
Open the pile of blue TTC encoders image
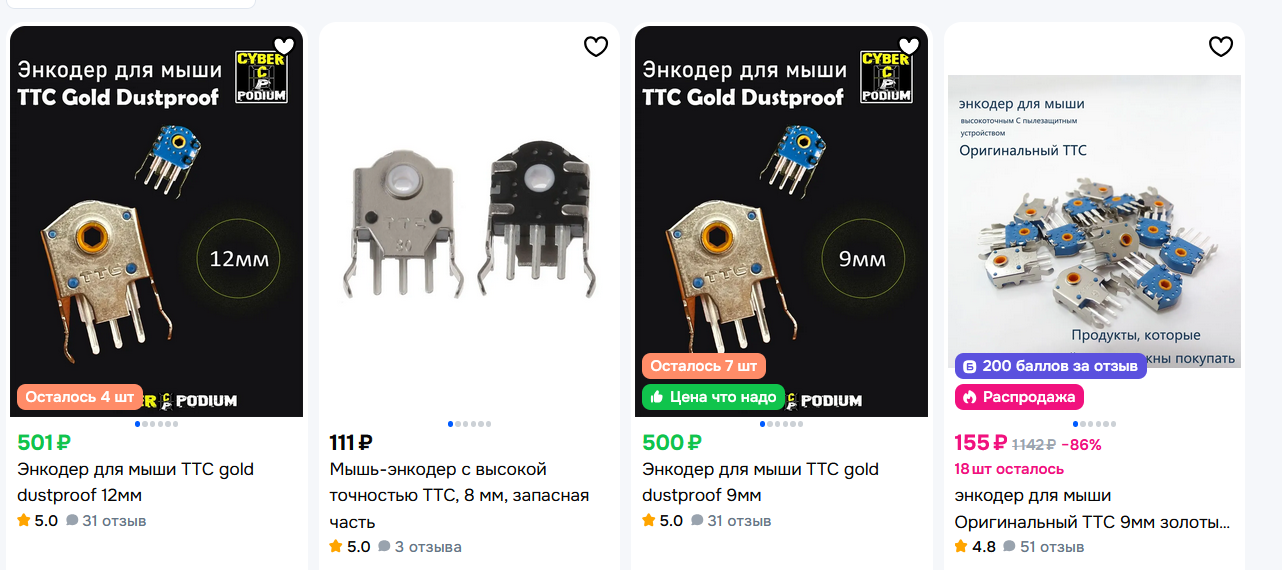(x=1095, y=222)
